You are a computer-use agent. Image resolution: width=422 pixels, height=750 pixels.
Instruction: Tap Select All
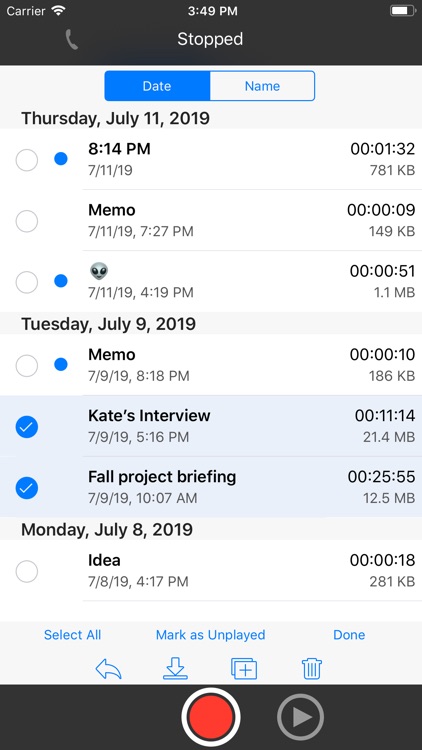[73, 635]
